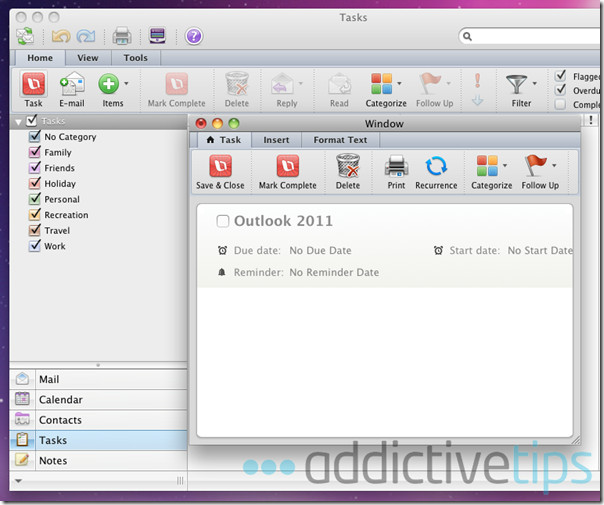Open the Items dropdown arrow
Image resolution: width=604 pixels, height=505 pixels.
126,83
